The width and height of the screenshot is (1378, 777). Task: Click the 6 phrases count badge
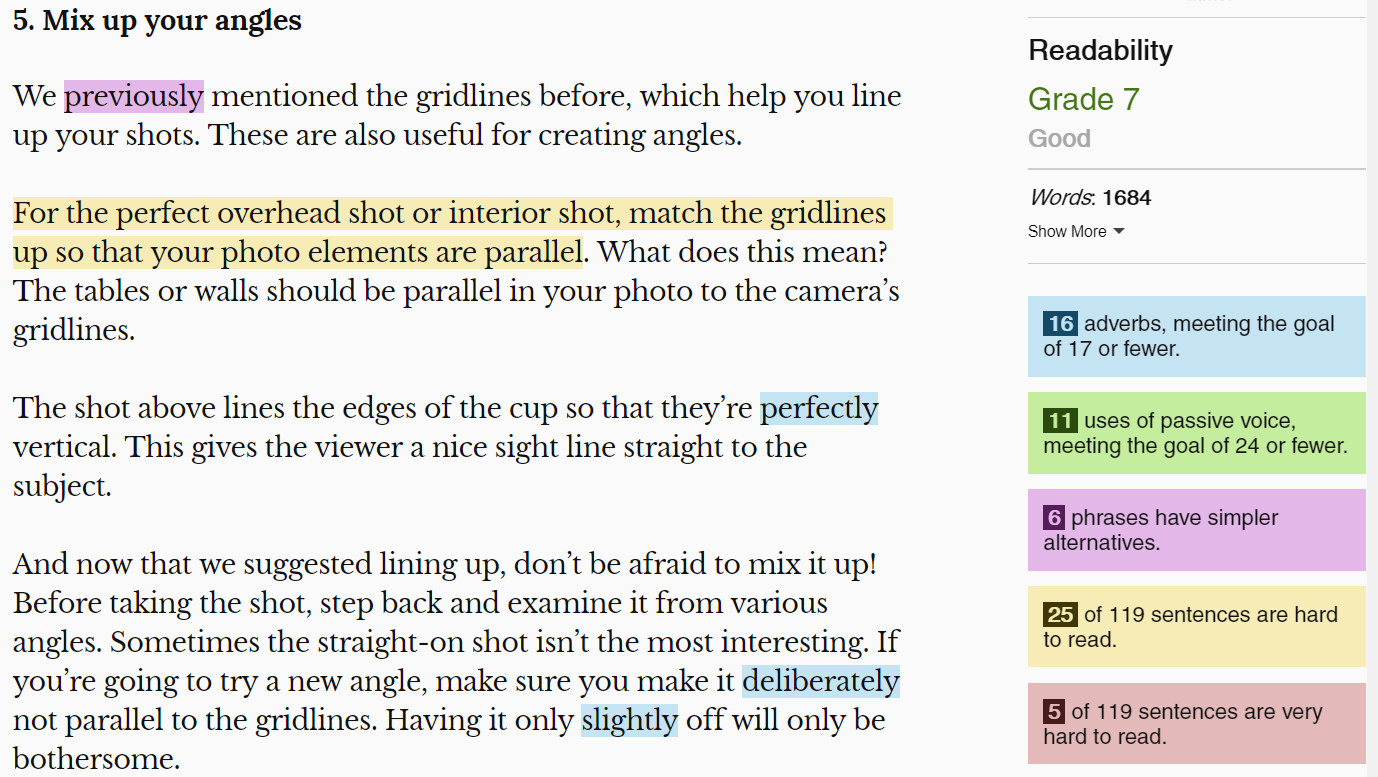tap(1053, 518)
